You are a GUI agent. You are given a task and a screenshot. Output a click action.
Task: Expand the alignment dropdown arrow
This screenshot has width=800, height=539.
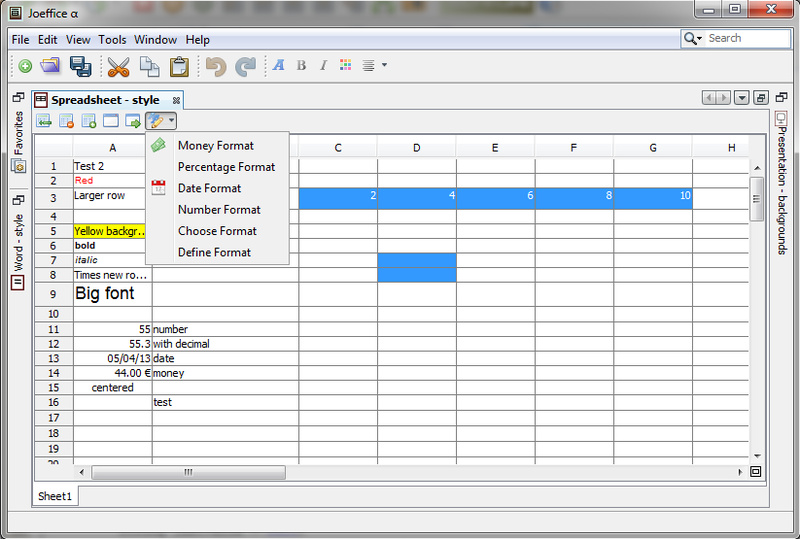coord(384,65)
